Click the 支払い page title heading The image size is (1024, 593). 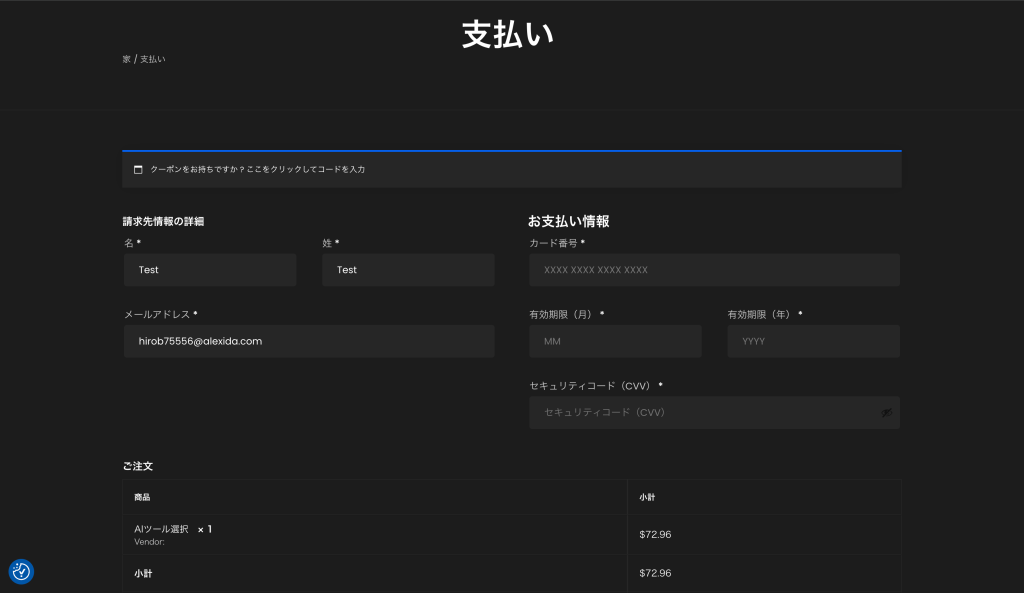coord(507,34)
